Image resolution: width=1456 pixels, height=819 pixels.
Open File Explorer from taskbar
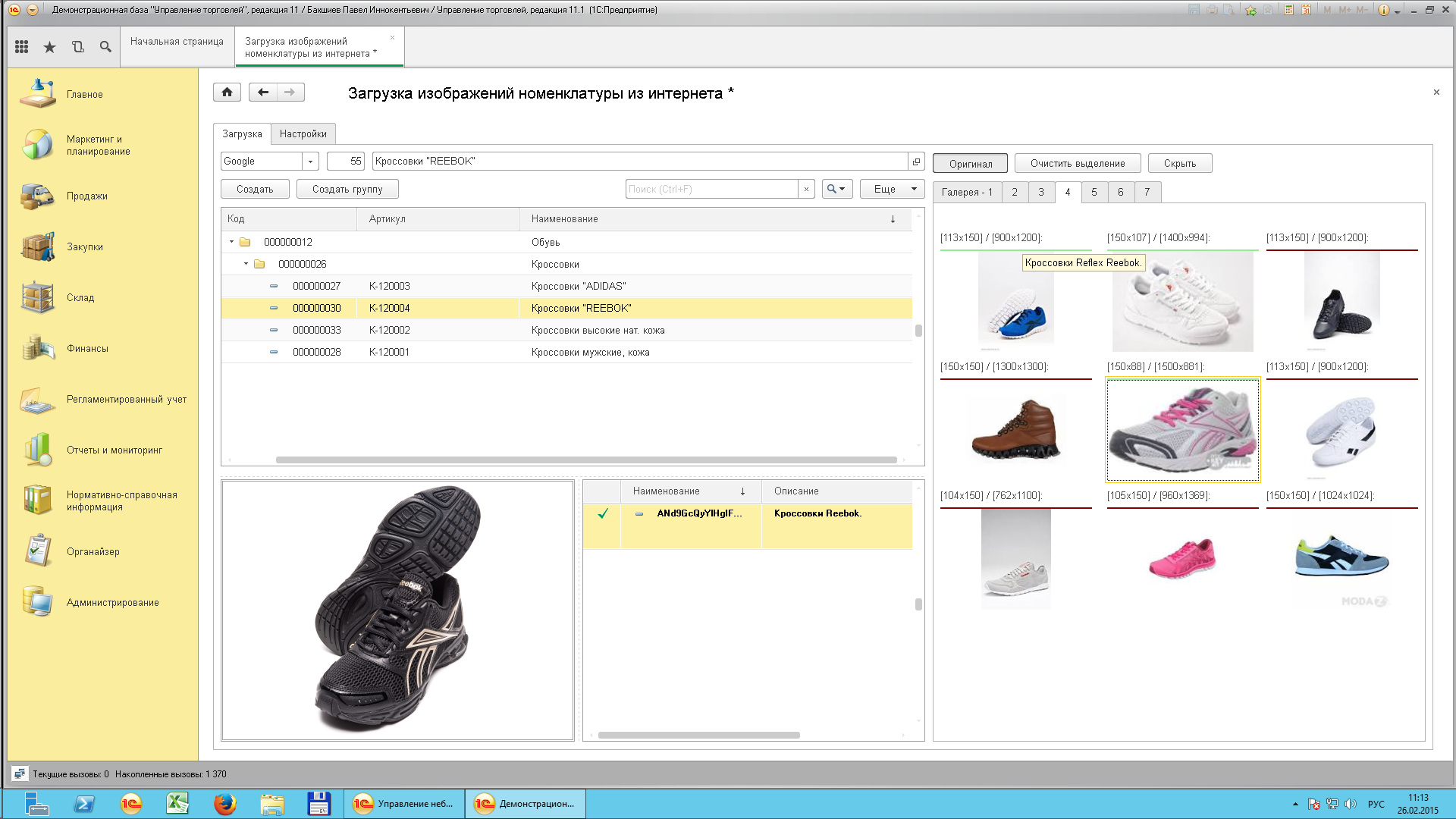pyautogui.click(x=271, y=804)
